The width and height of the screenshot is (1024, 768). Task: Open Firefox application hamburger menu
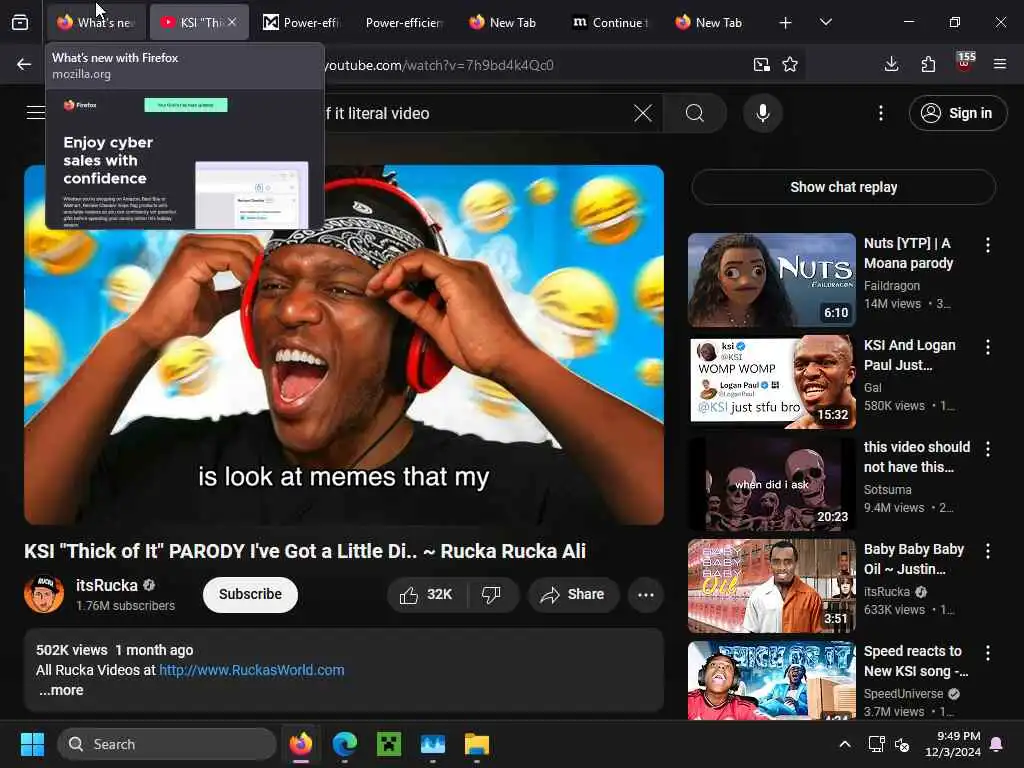1000,64
